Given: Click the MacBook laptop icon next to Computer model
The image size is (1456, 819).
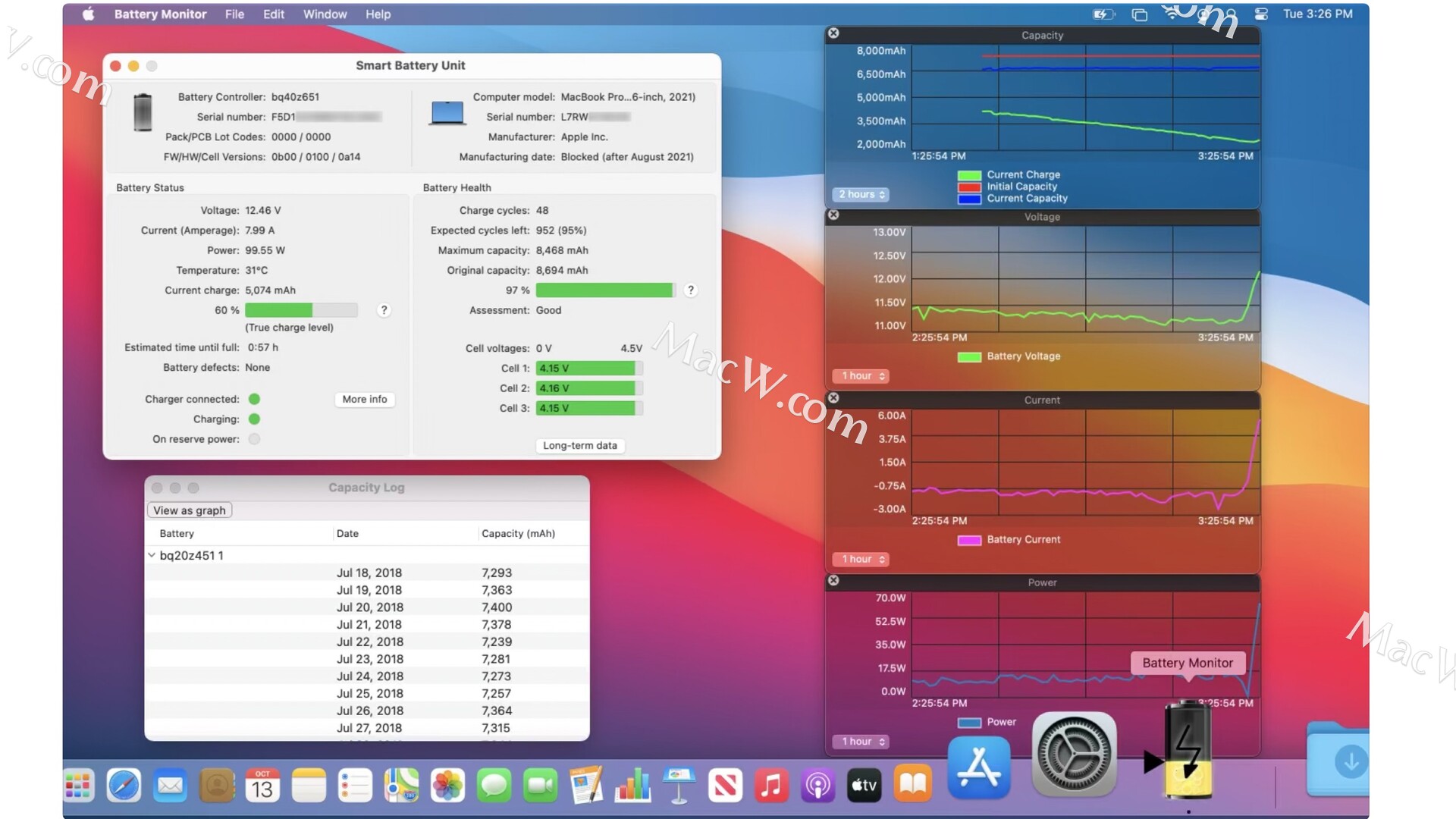Looking at the screenshot, I should coord(447,113).
